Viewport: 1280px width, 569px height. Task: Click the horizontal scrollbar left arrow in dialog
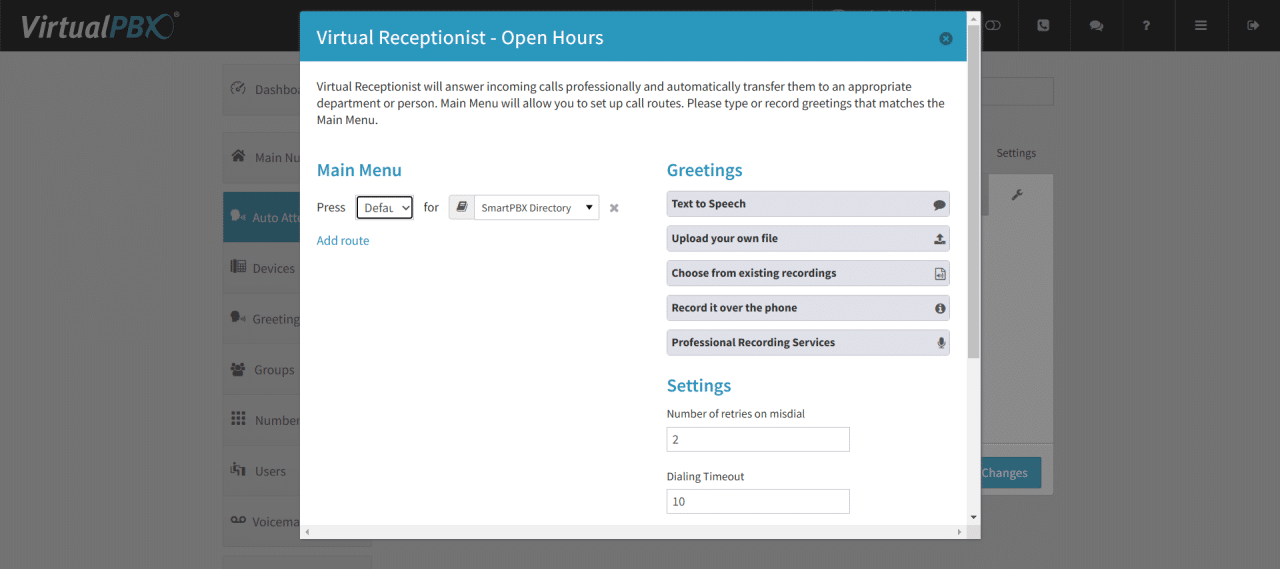pyautogui.click(x=307, y=532)
